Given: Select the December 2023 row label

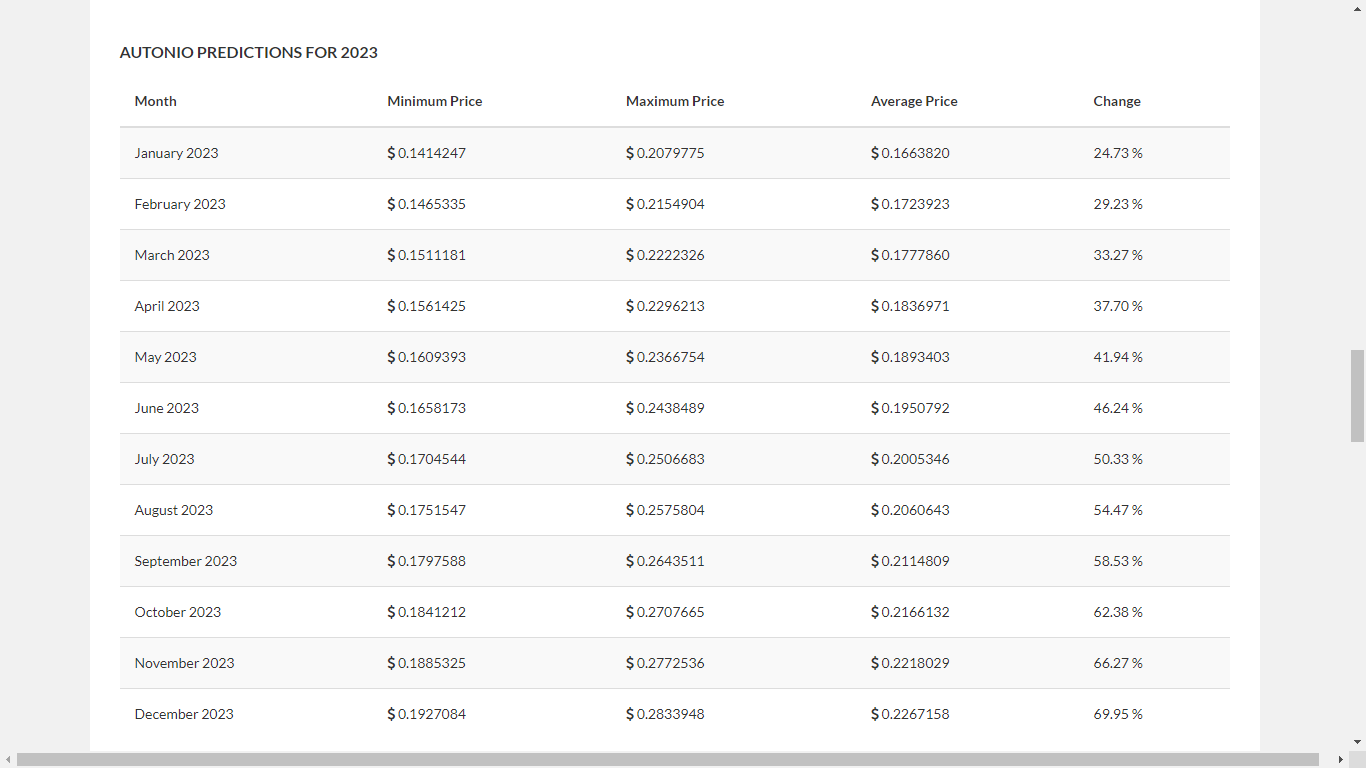Looking at the screenshot, I should (x=184, y=714).
